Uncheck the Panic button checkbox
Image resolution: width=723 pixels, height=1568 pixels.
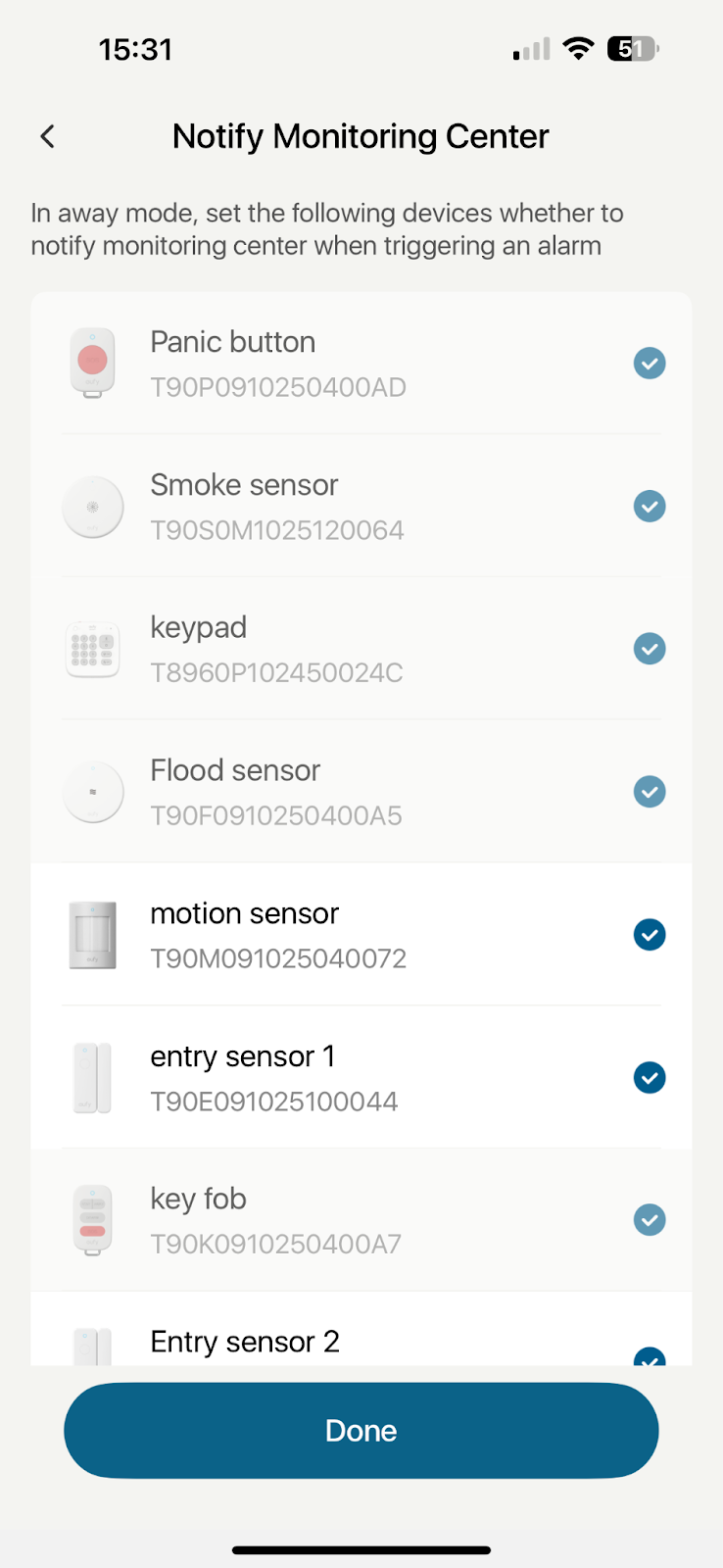[649, 364]
